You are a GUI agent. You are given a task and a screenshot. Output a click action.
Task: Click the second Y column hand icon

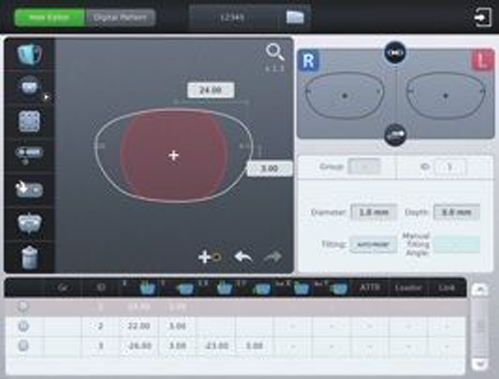pyautogui.click(x=262, y=288)
